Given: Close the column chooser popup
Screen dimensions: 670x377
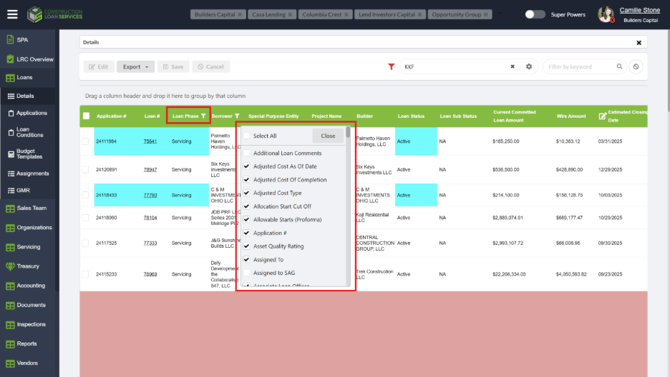Looking at the screenshot, I should (x=328, y=136).
